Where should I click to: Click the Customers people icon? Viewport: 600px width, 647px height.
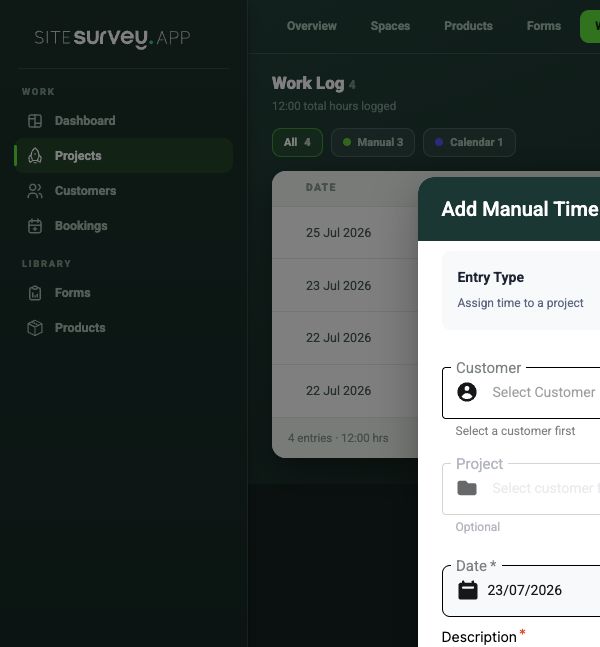(x=35, y=191)
